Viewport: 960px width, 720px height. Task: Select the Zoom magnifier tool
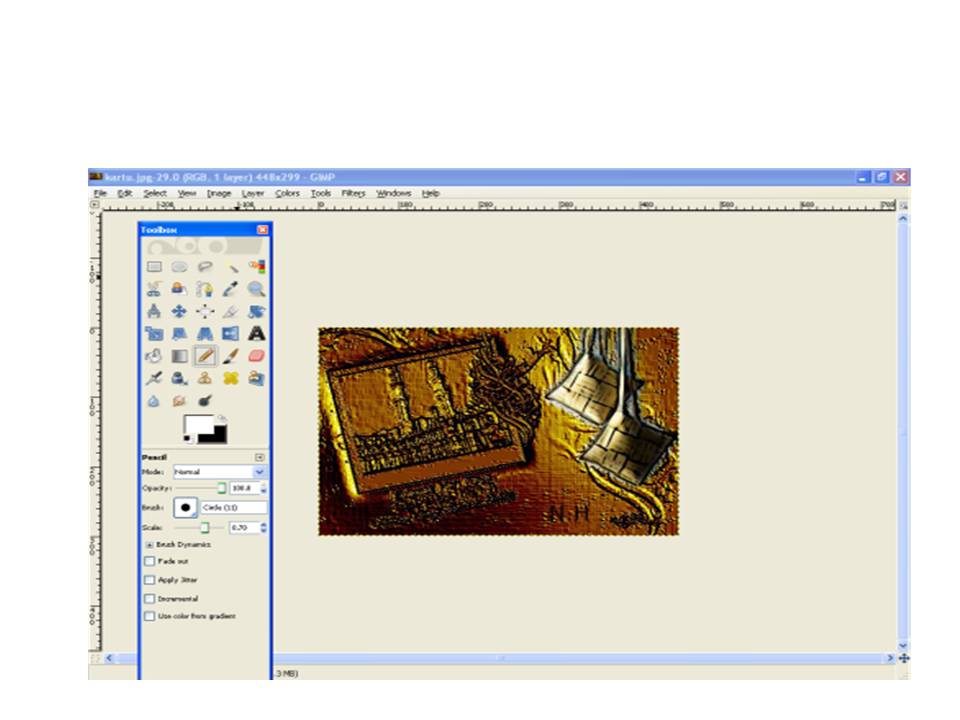coord(257,289)
